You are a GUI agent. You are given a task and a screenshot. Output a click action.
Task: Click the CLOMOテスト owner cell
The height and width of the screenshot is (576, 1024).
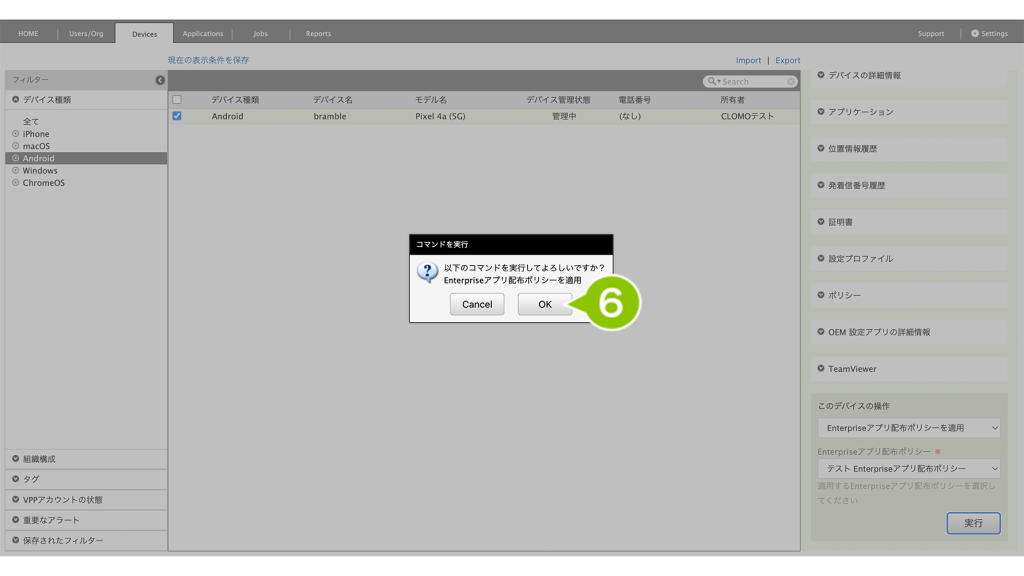[747, 116]
